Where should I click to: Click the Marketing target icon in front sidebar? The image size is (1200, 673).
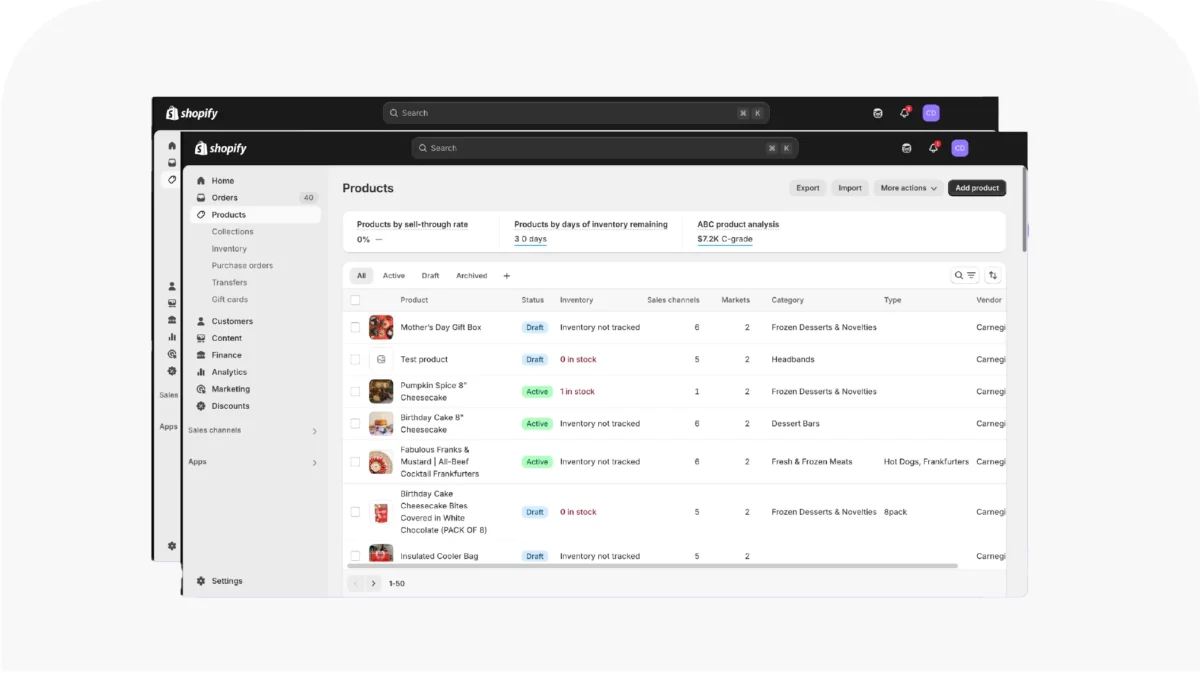201,389
